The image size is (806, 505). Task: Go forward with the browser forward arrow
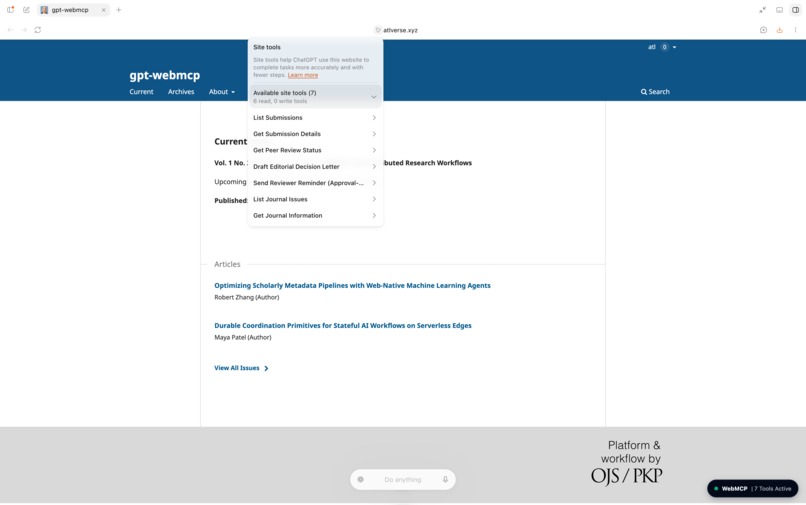click(24, 30)
